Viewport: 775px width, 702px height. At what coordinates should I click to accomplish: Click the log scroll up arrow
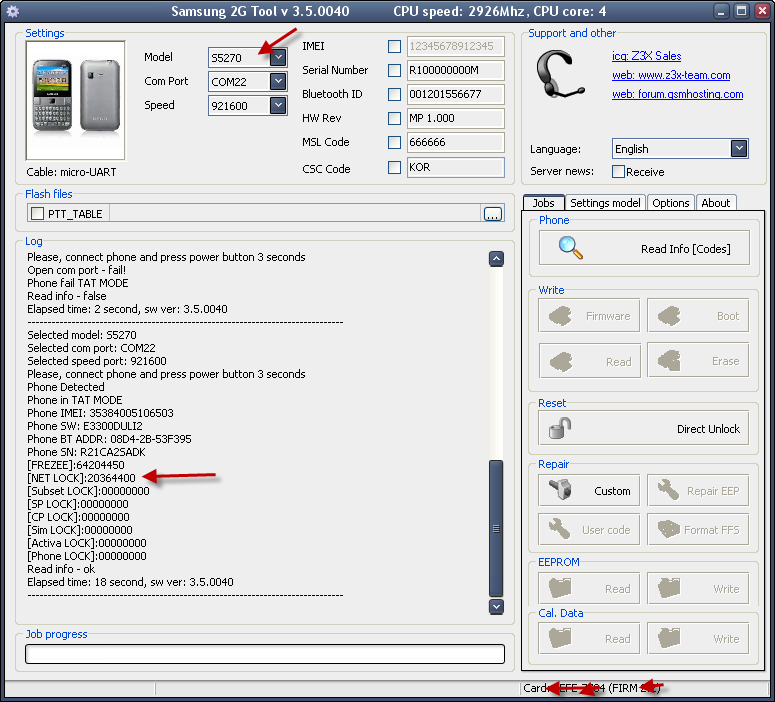pos(496,259)
